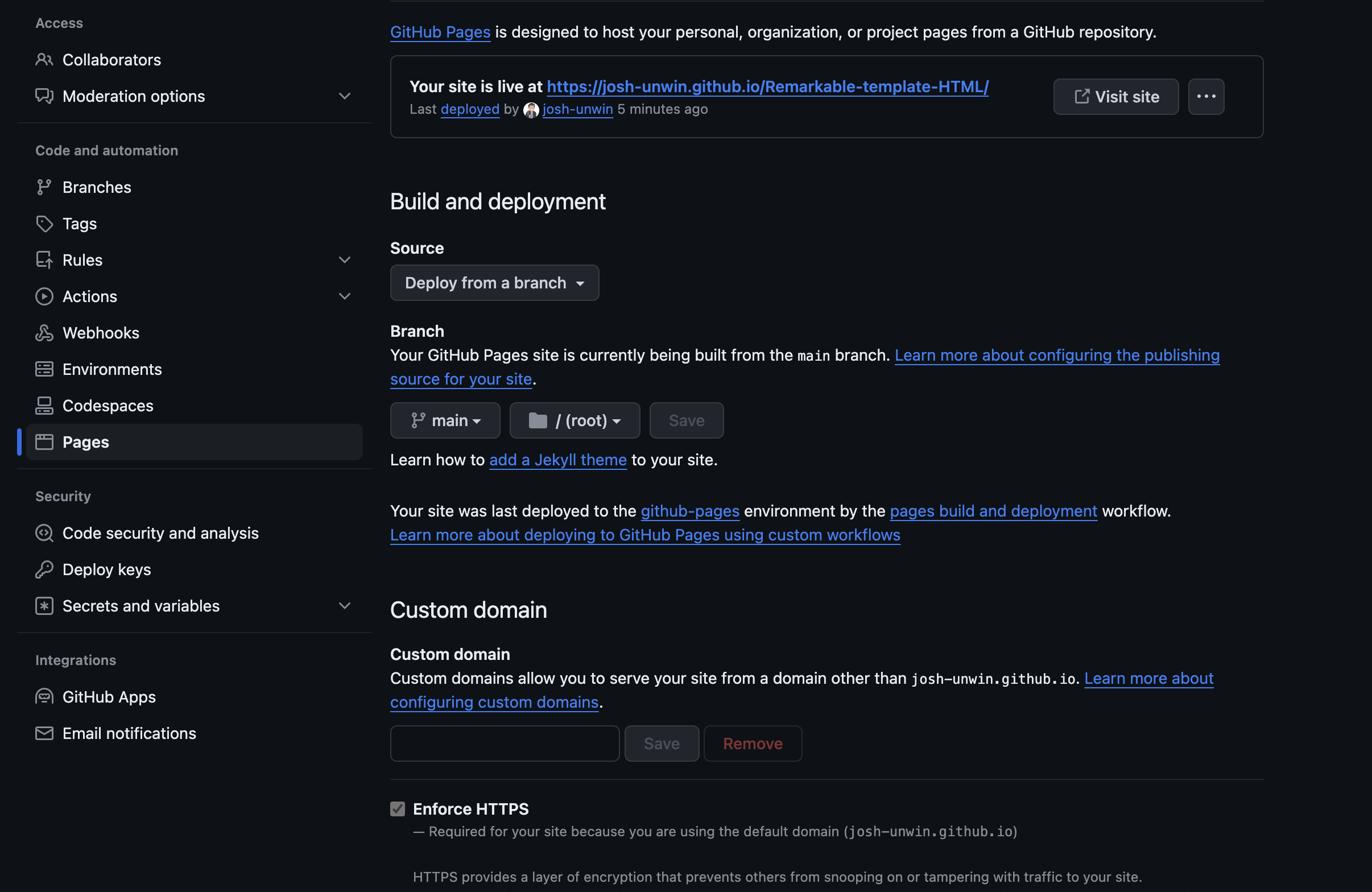Click configuring custom domains link
Screen dimensions: 1372x892
click(x=494, y=703)
